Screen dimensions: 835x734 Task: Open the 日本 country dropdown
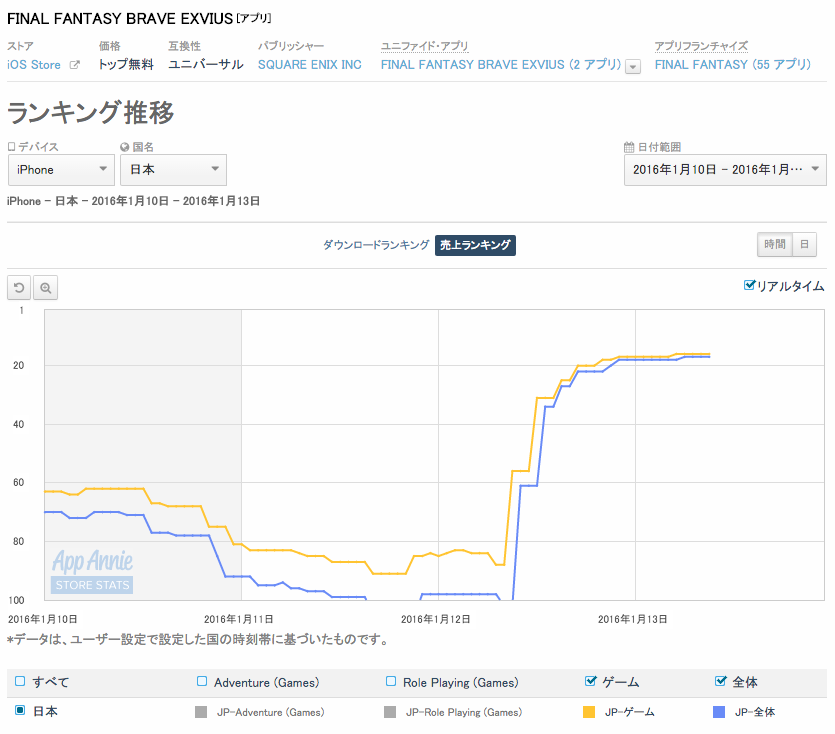pos(174,170)
